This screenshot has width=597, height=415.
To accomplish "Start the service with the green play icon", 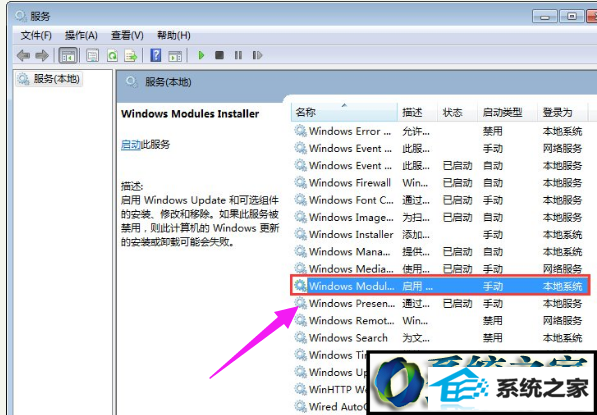I will [201, 56].
